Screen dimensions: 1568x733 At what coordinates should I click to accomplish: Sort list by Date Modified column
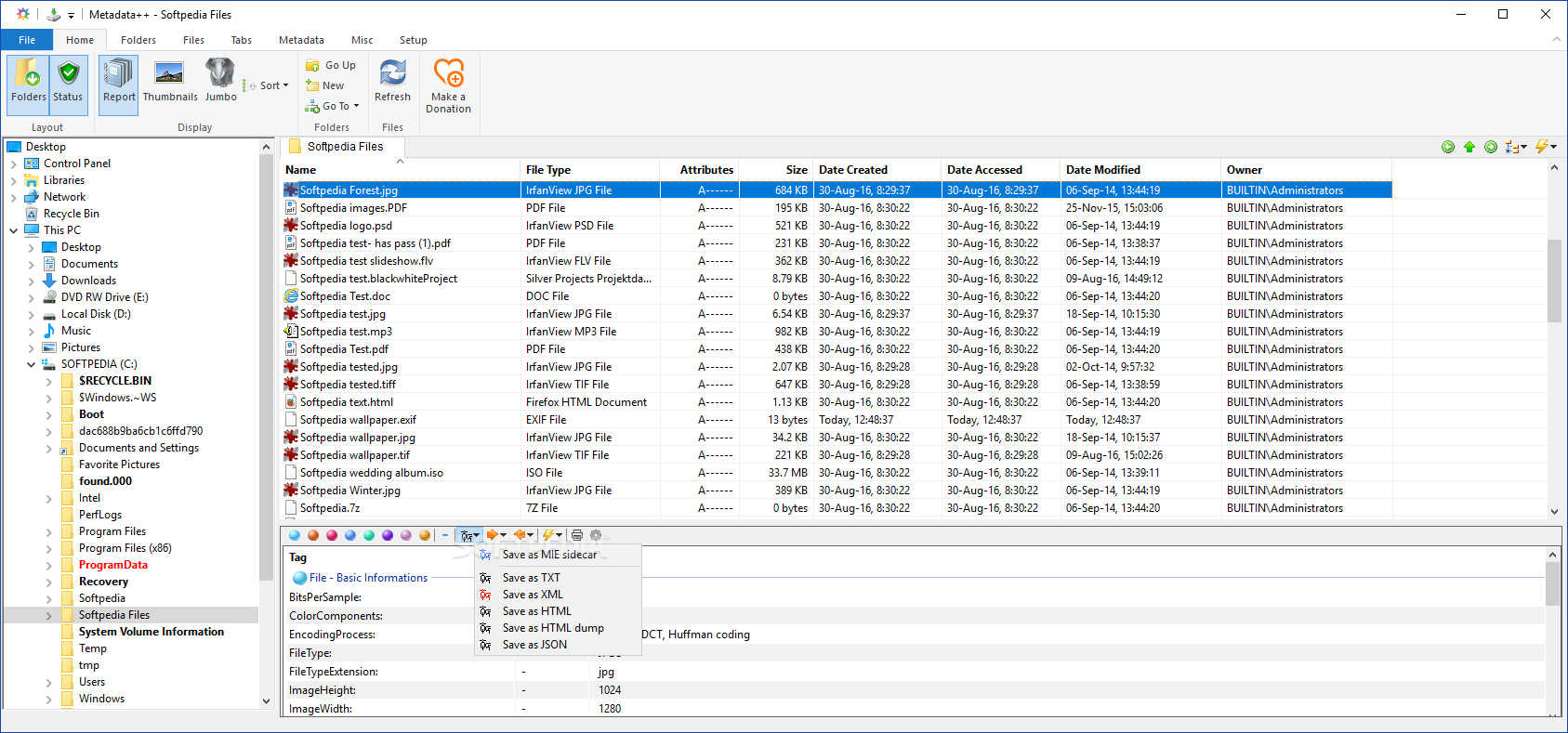click(x=1140, y=170)
